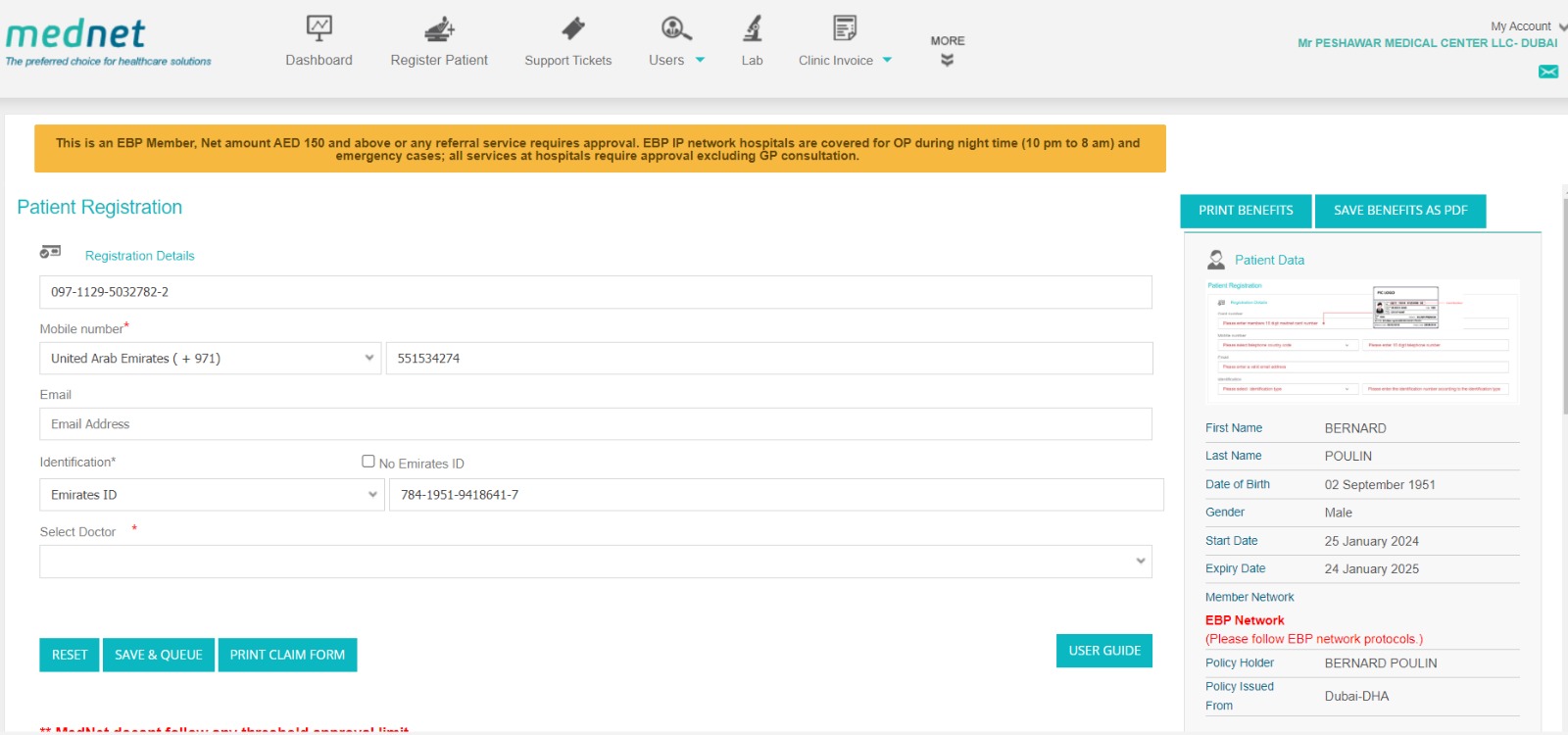Screen dimensions: 1568x735
Task: Click the Email Address input field
Action: click(x=596, y=424)
